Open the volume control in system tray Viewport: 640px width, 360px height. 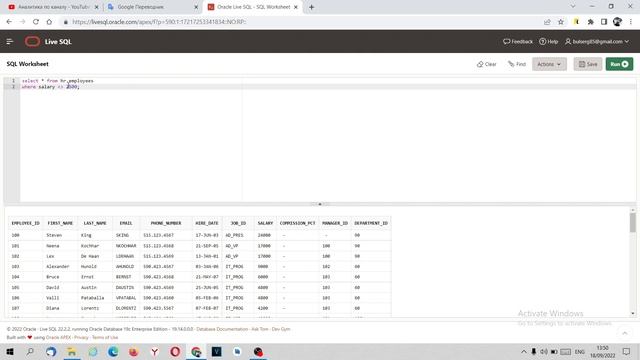544,352
